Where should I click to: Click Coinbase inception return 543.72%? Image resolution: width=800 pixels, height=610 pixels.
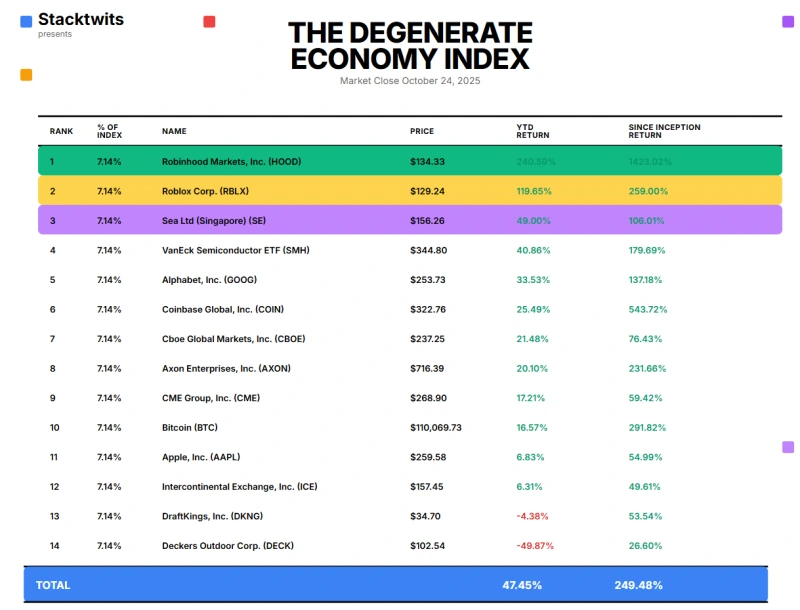pos(647,310)
